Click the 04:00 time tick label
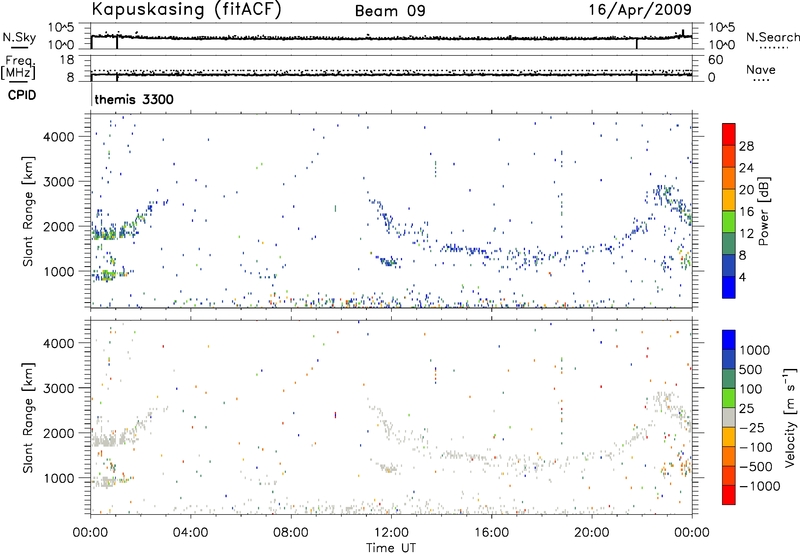The height and width of the screenshot is (554, 800). (190, 533)
